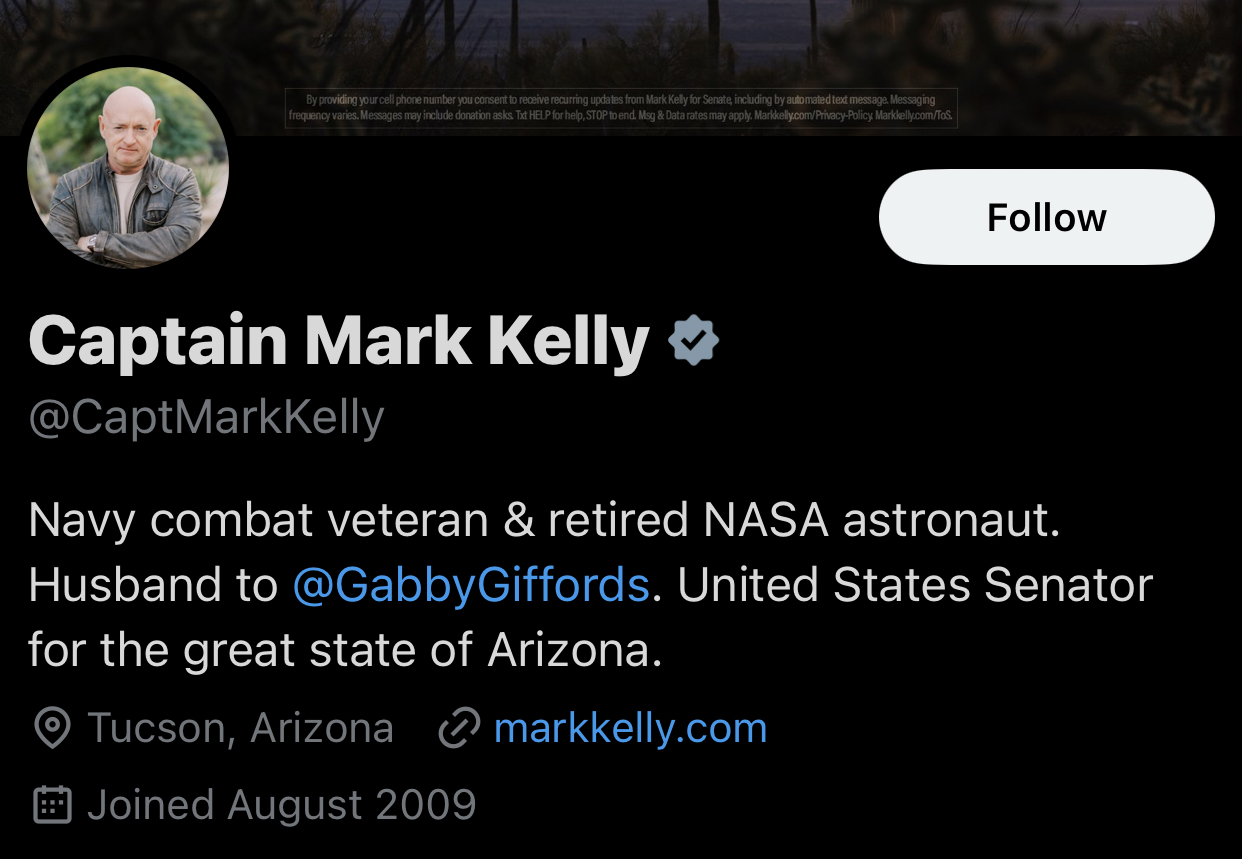Open the @GabbyGiffords mention link
Screen dimensions: 1242x859
[x=471, y=585]
